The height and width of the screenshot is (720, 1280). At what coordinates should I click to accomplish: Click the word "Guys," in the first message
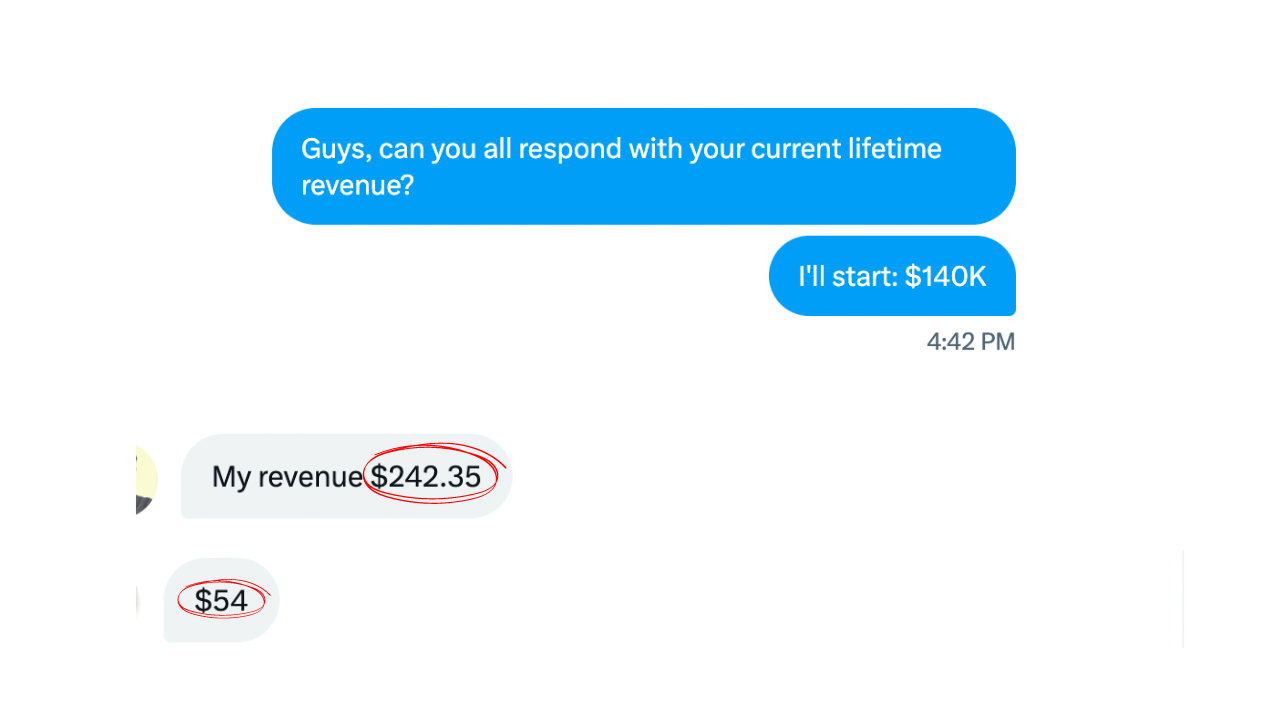pyautogui.click(x=336, y=149)
